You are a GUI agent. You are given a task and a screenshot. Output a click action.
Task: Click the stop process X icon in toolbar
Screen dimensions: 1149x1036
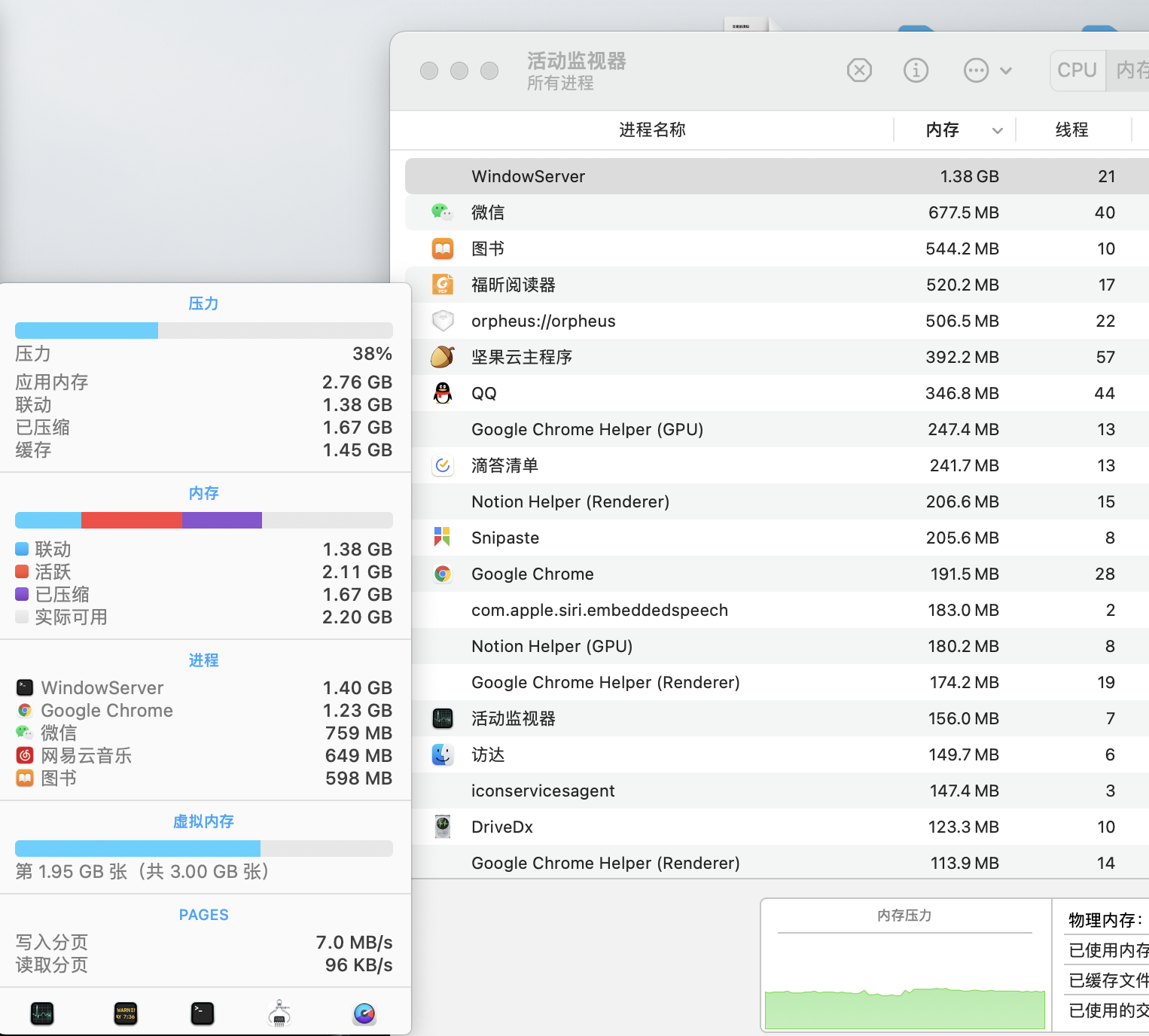[x=859, y=71]
